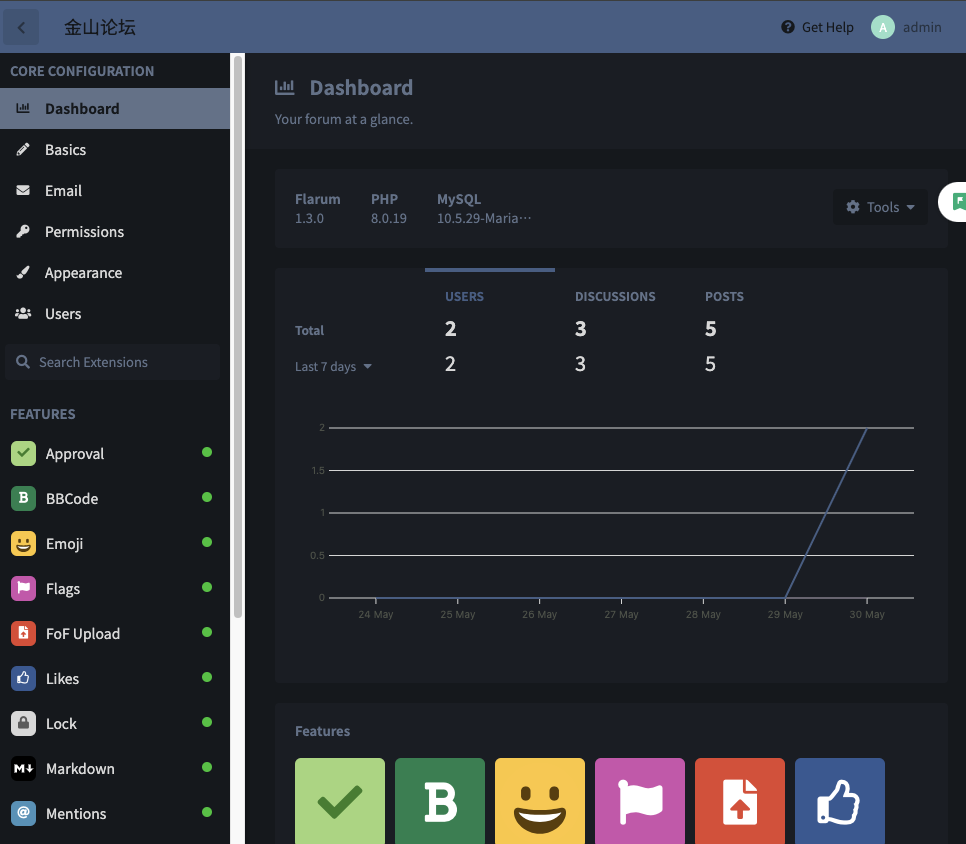Image resolution: width=966 pixels, height=844 pixels.
Task: Click the large Emoji smiley feature tile
Action: pyautogui.click(x=540, y=801)
